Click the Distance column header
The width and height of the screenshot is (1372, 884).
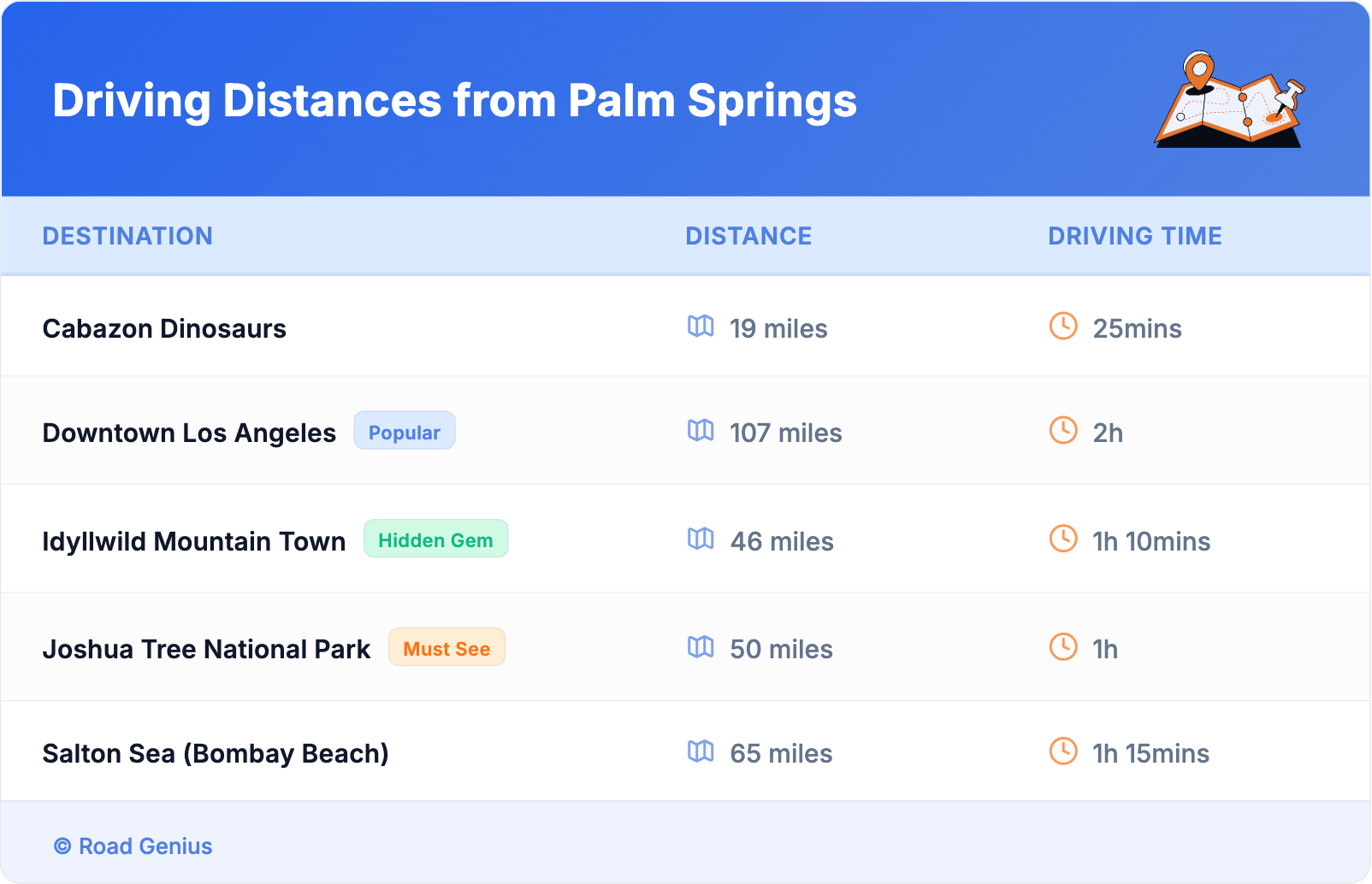(748, 236)
